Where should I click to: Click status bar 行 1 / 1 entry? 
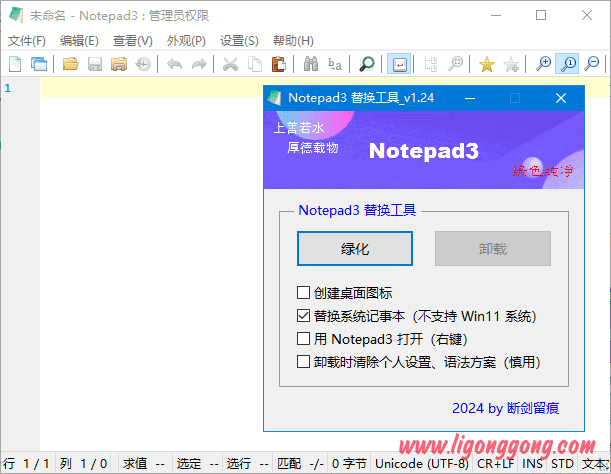[27, 463]
